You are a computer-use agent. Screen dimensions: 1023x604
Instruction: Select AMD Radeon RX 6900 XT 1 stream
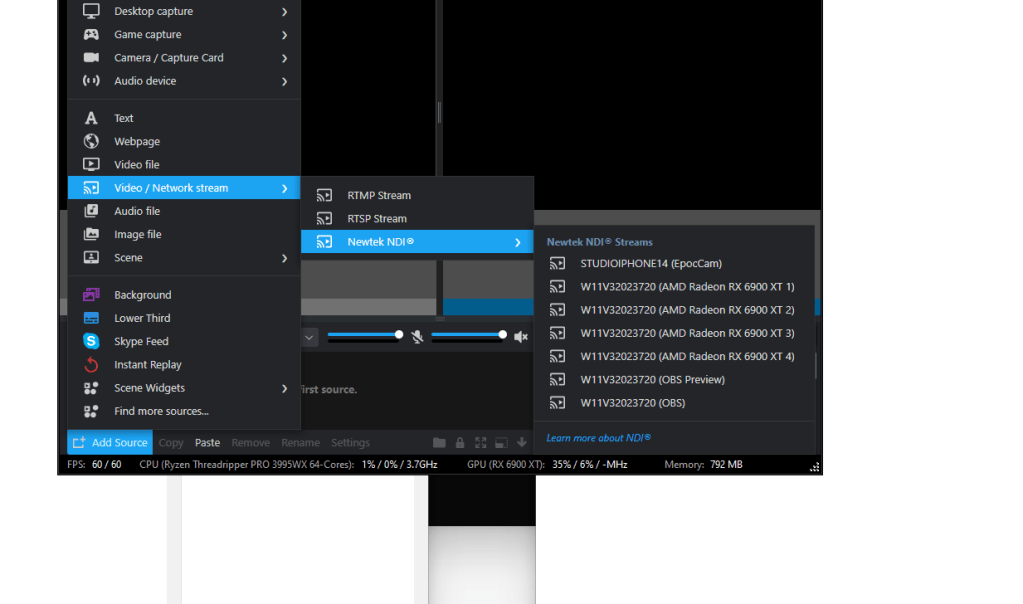675,287
